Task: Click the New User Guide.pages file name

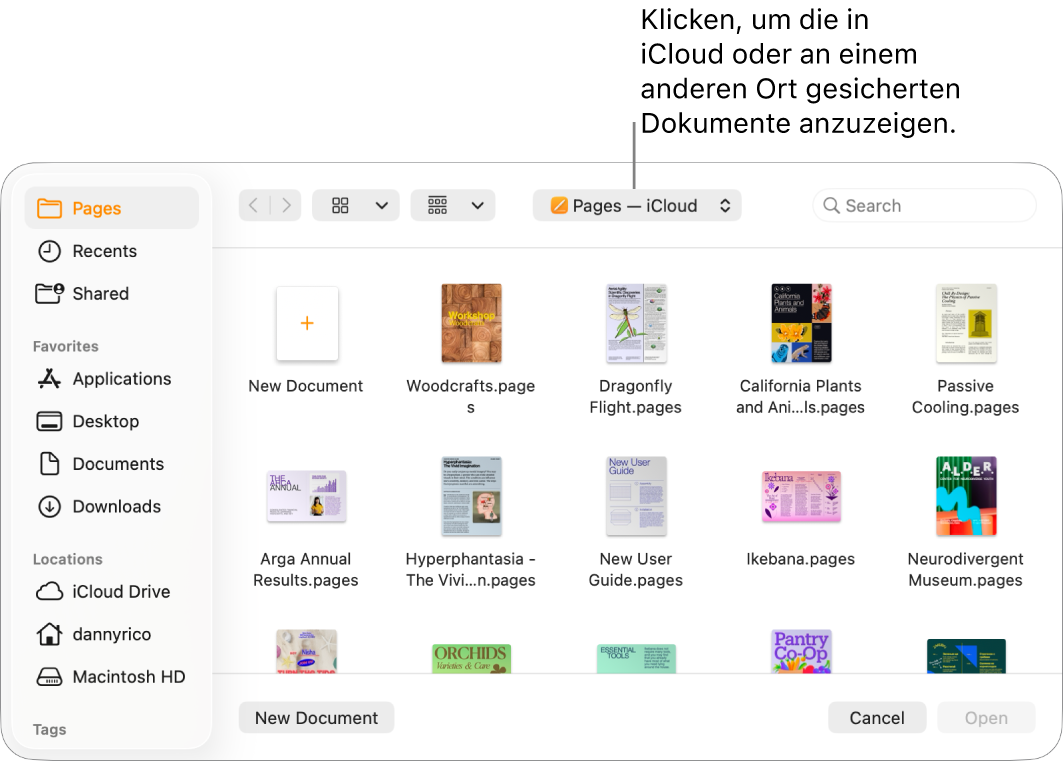Action: point(636,570)
